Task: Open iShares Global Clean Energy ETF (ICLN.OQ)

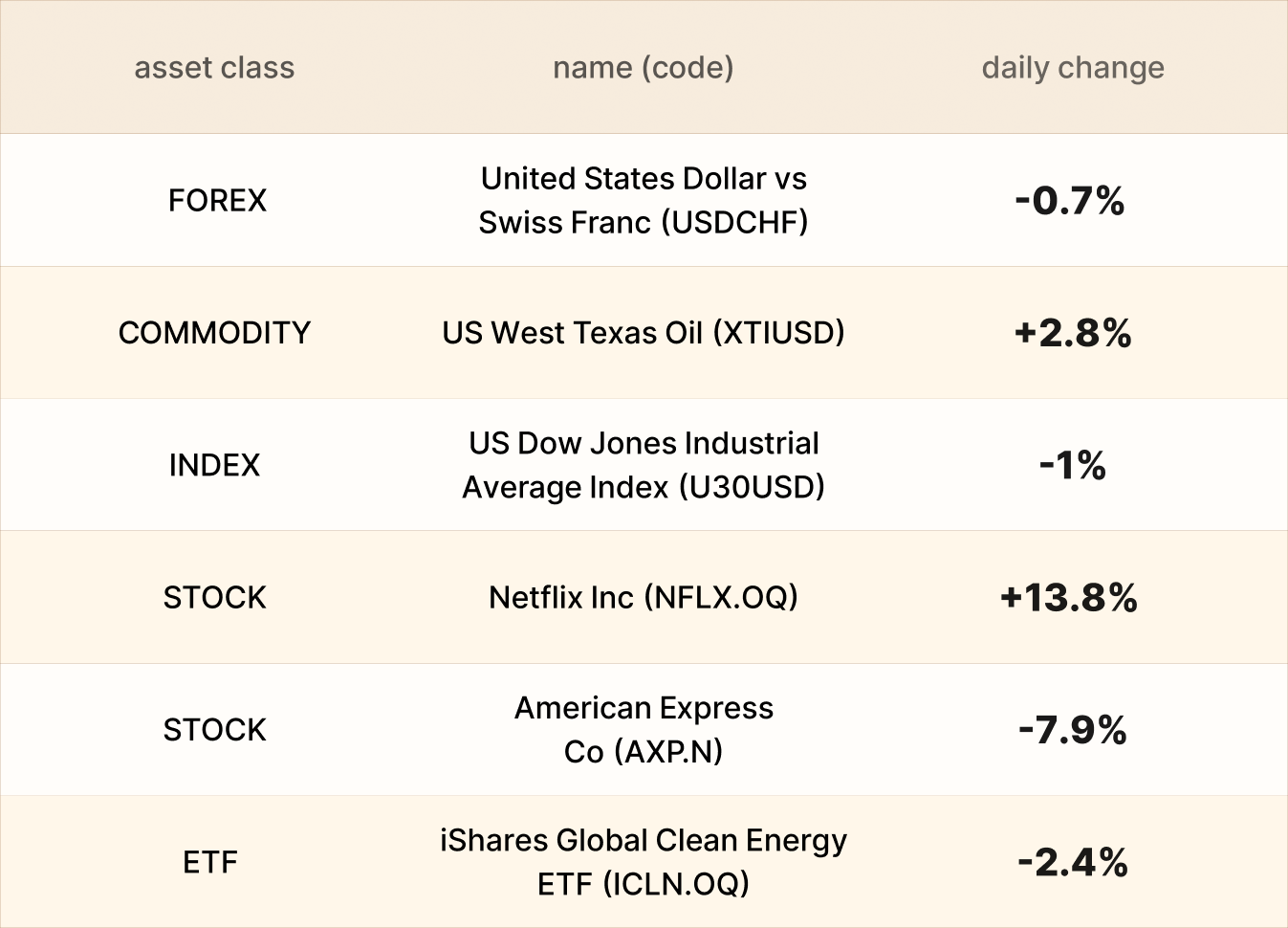Action: pyautogui.click(x=643, y=862)
